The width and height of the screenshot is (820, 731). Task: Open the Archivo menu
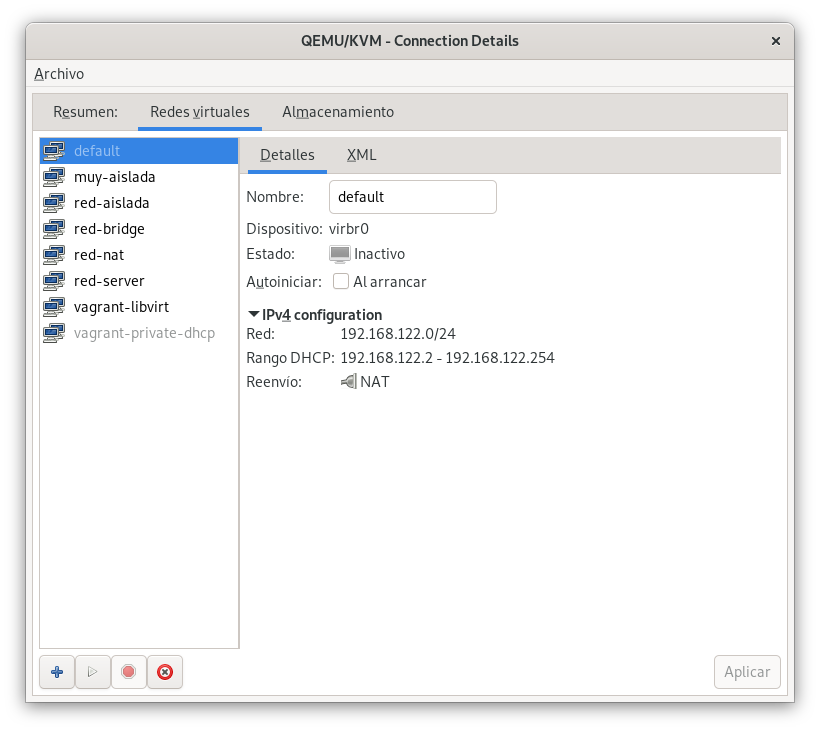(x=59, y=74)
